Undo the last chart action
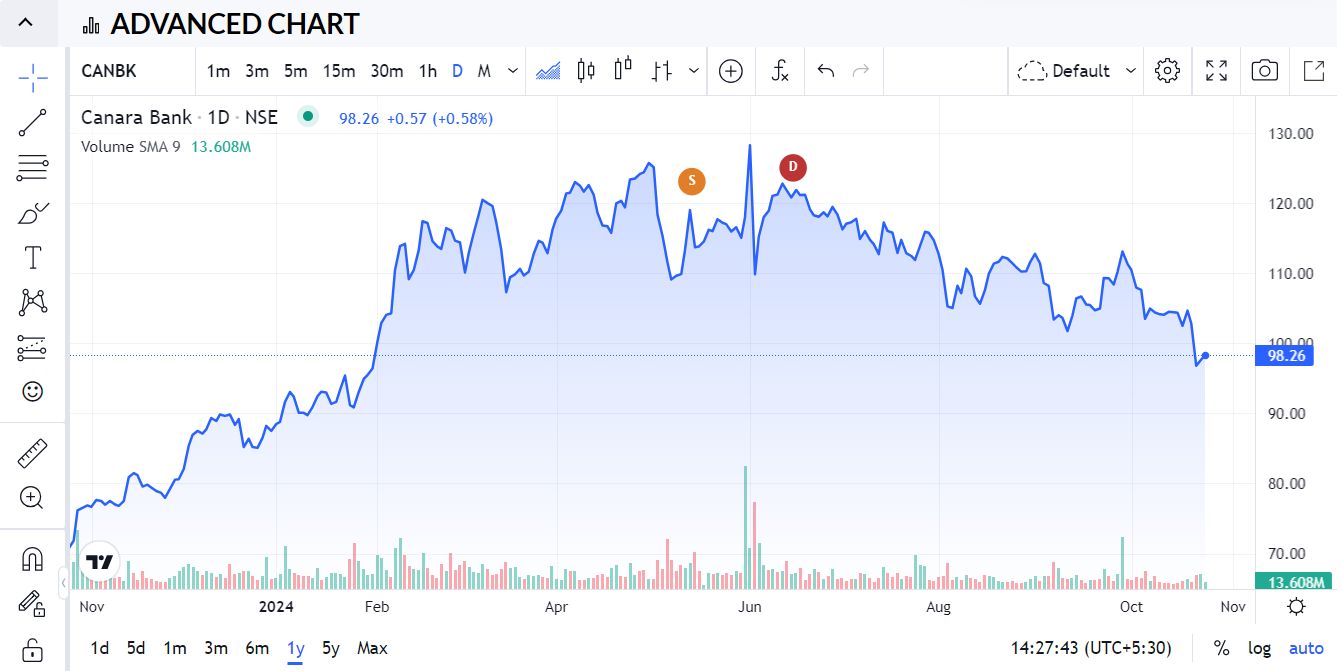This screenshot has height=672, width=1342. pyautogui.click(x=826, y=71)
